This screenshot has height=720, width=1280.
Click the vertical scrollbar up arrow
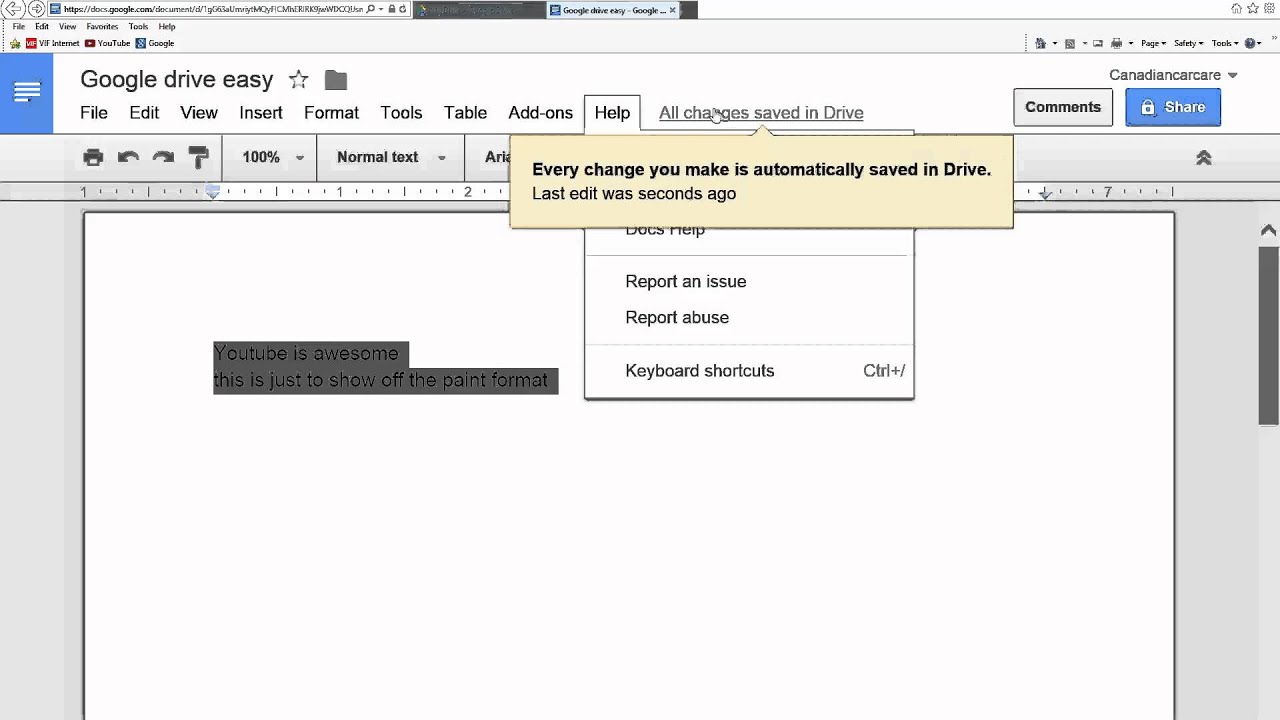(x=1268, y=230)
